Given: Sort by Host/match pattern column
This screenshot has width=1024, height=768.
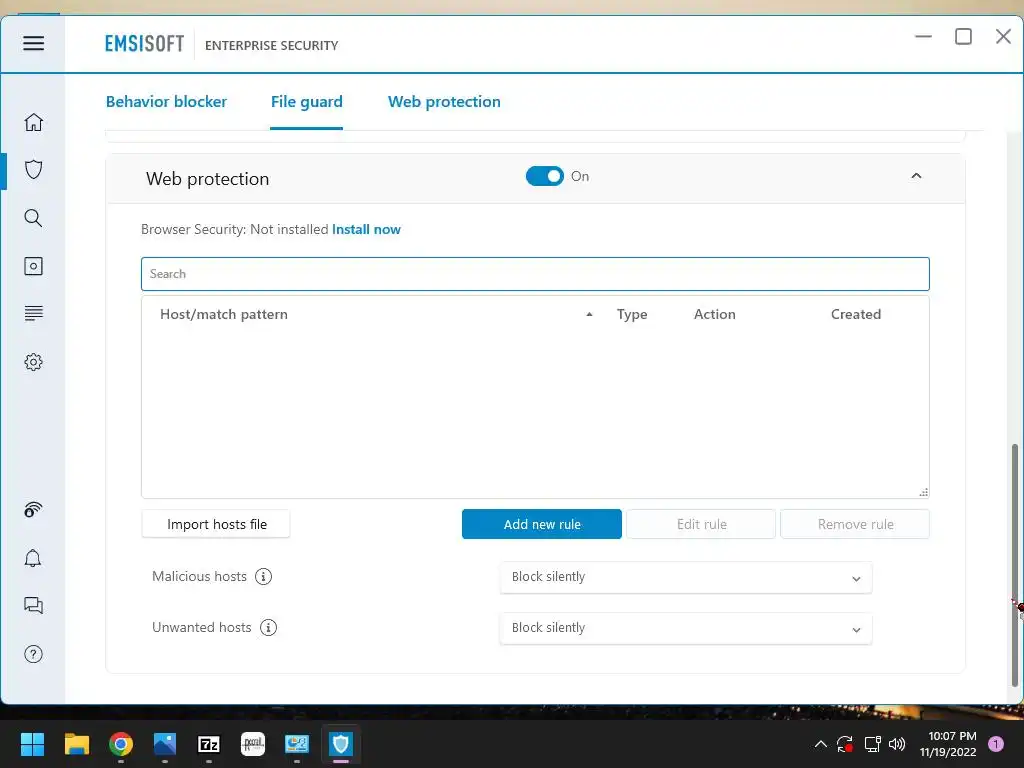Looking at the screenshot, I should (224, 314).
